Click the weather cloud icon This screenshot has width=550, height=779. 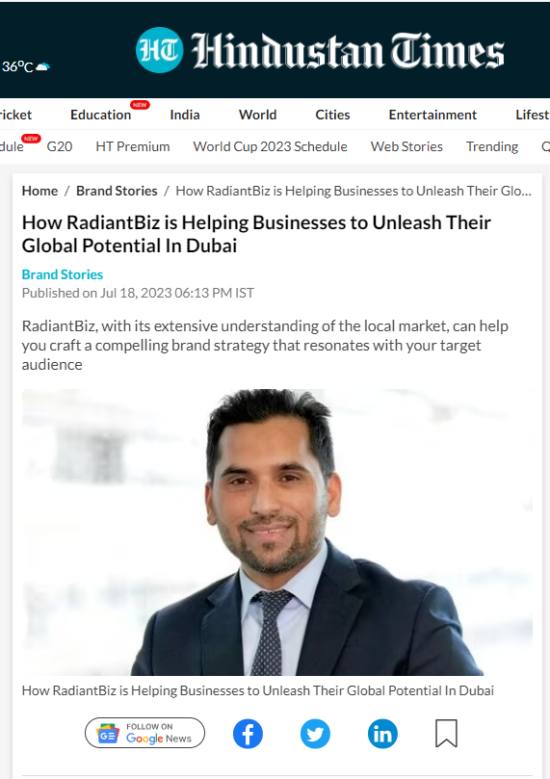coord(43,67)
